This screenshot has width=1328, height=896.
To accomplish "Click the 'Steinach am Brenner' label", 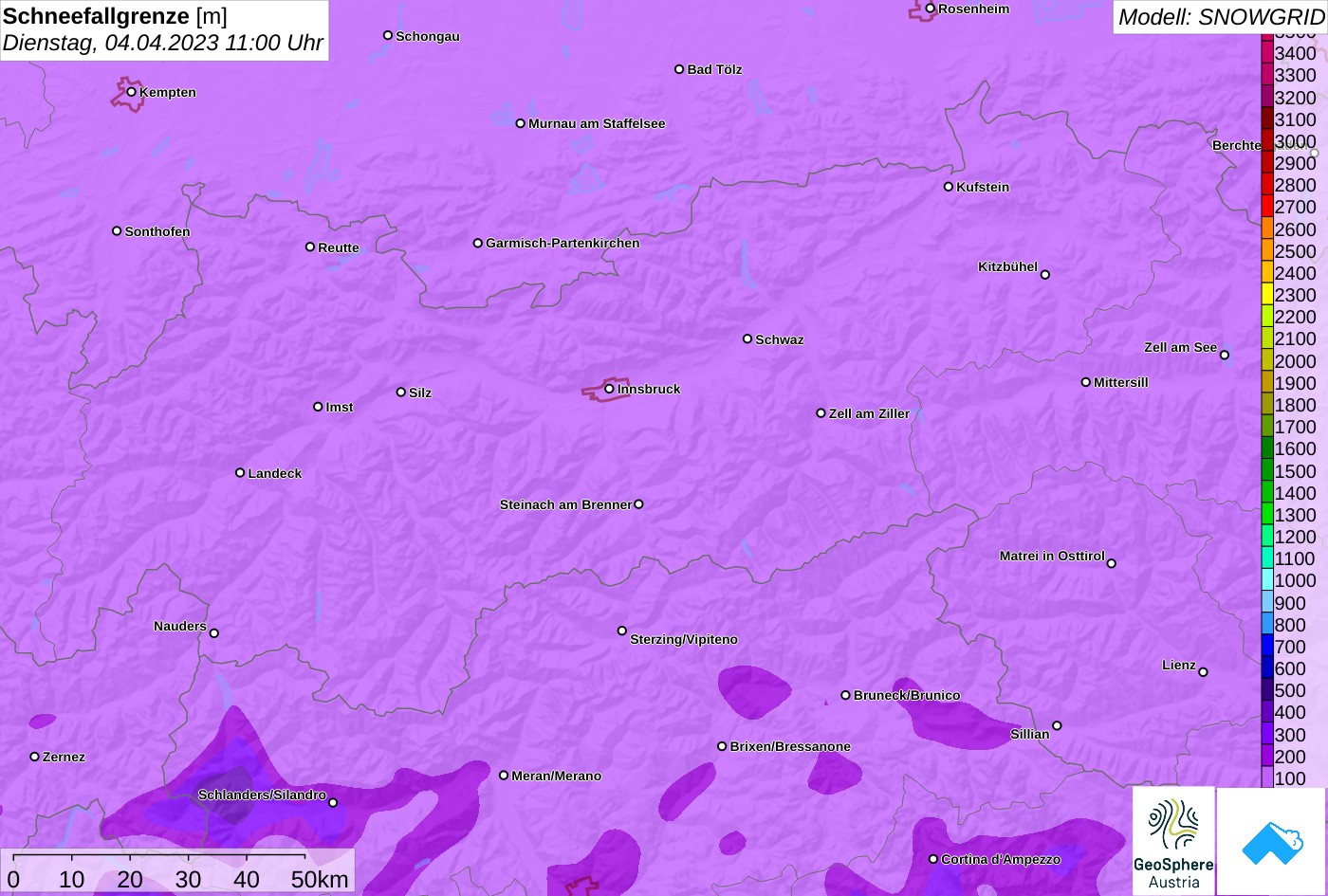I will [x=565, y=504].
